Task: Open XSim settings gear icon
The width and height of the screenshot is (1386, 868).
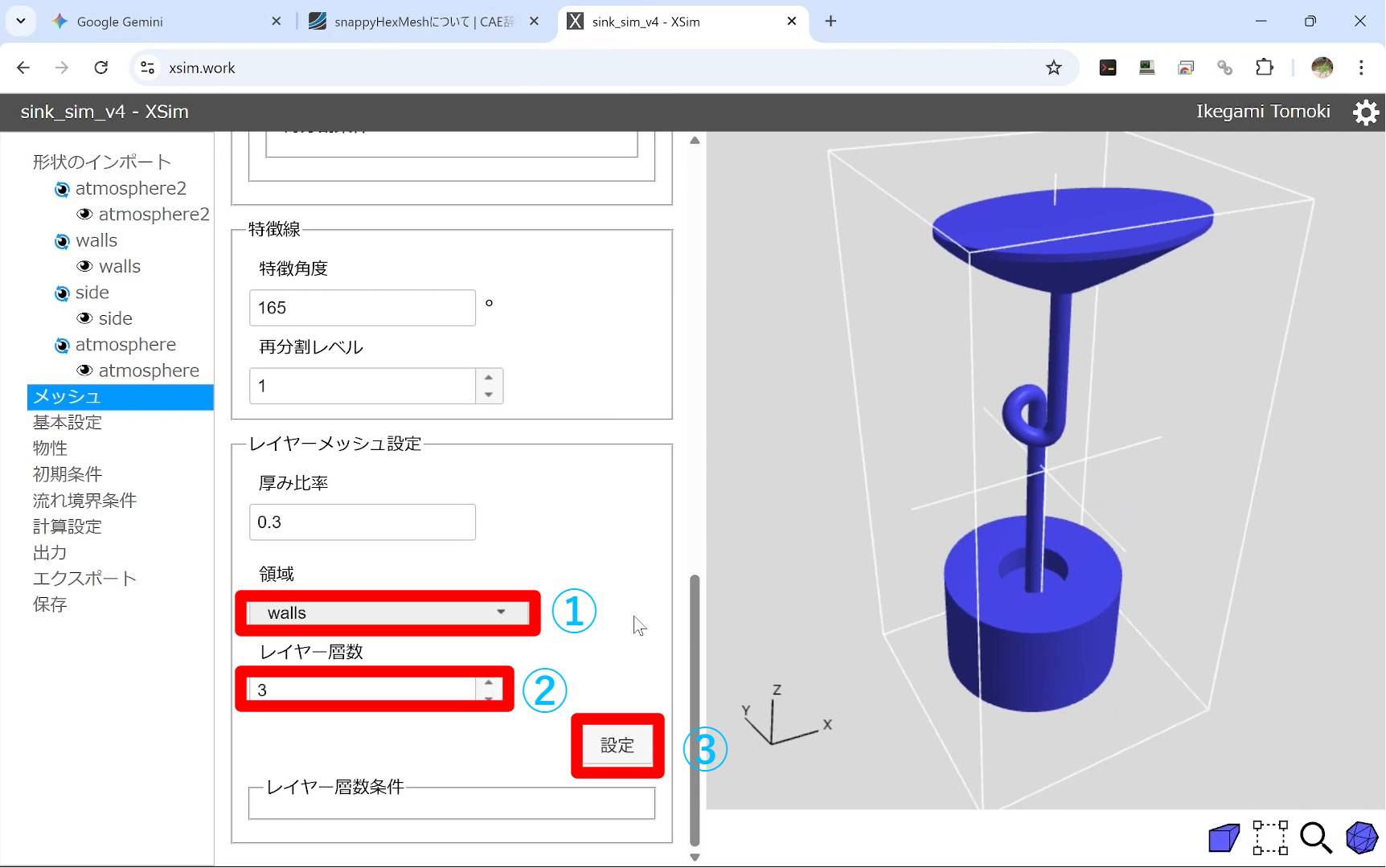Action: [1365, 113]
